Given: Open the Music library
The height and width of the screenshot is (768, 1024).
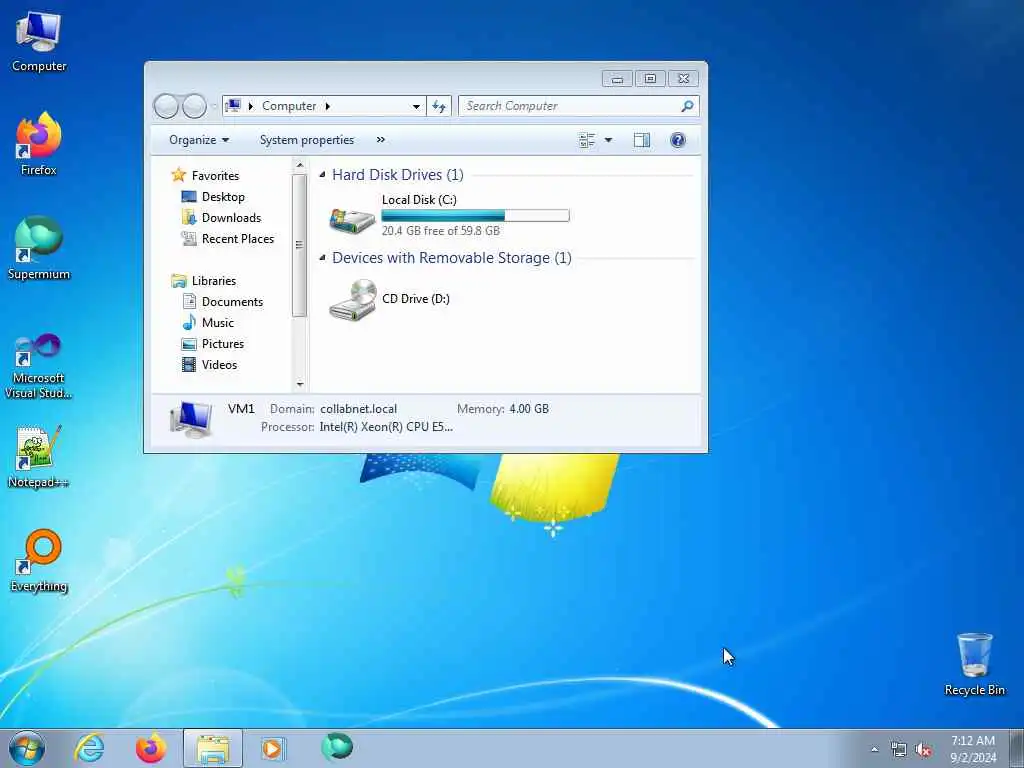Looking at the screenshot, I should [x=208, y=323].
